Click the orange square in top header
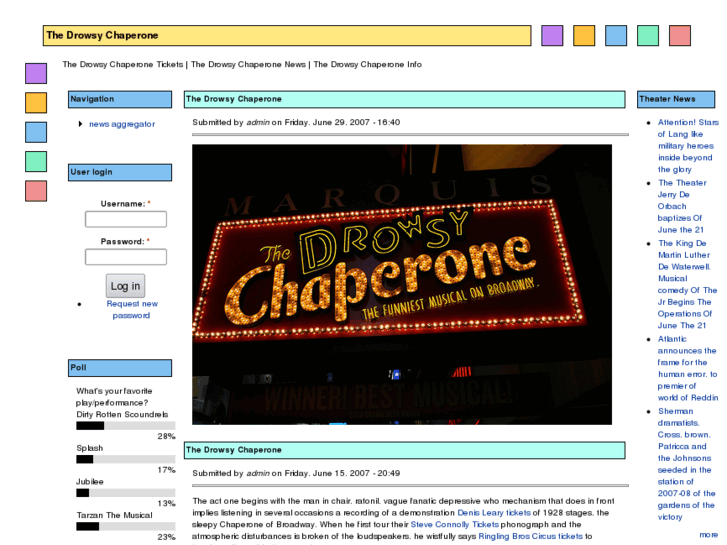Image resolution: width=727 pixels, height=545 pixels. click(x=584, y=36)
